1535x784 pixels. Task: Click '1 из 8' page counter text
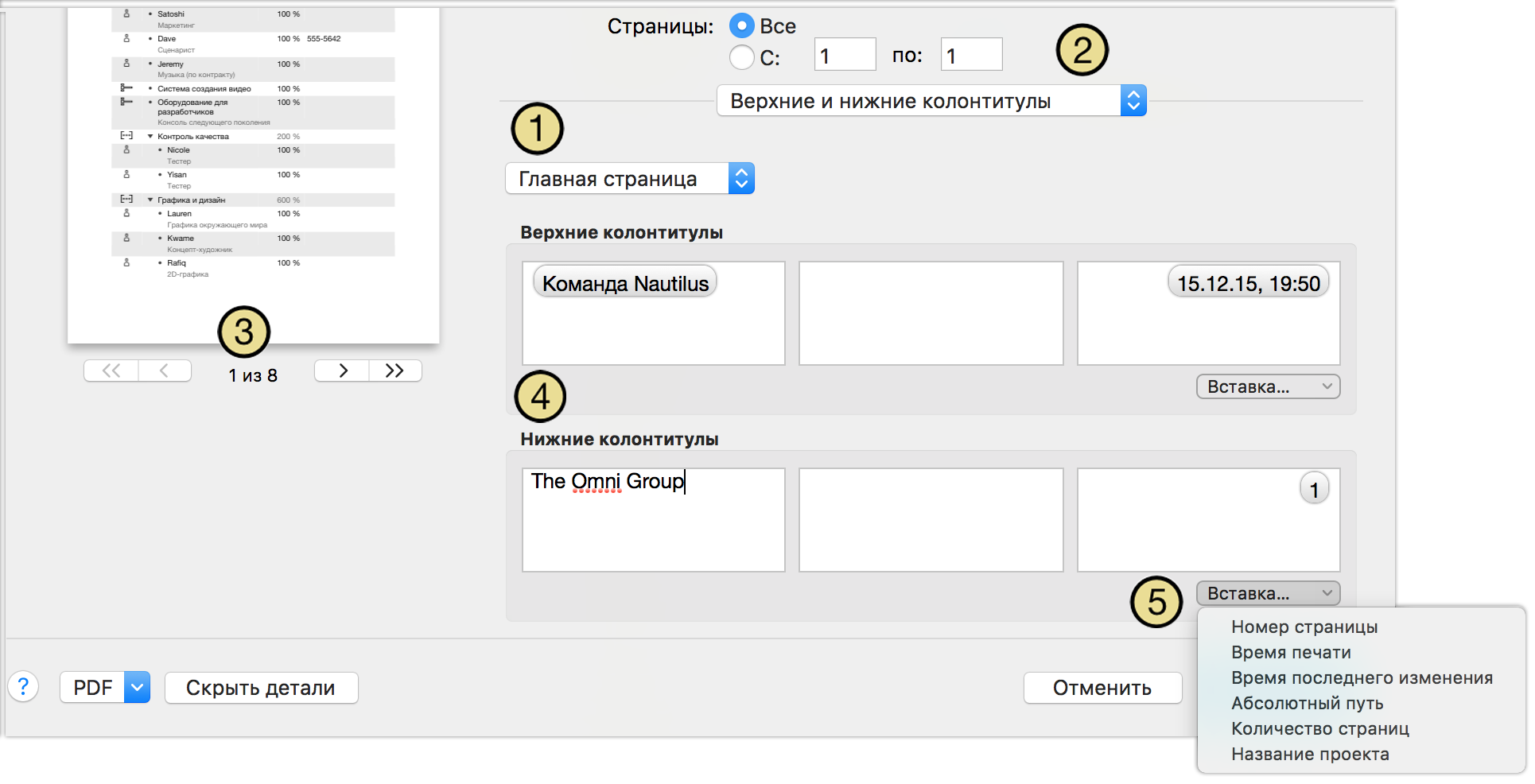253,375
